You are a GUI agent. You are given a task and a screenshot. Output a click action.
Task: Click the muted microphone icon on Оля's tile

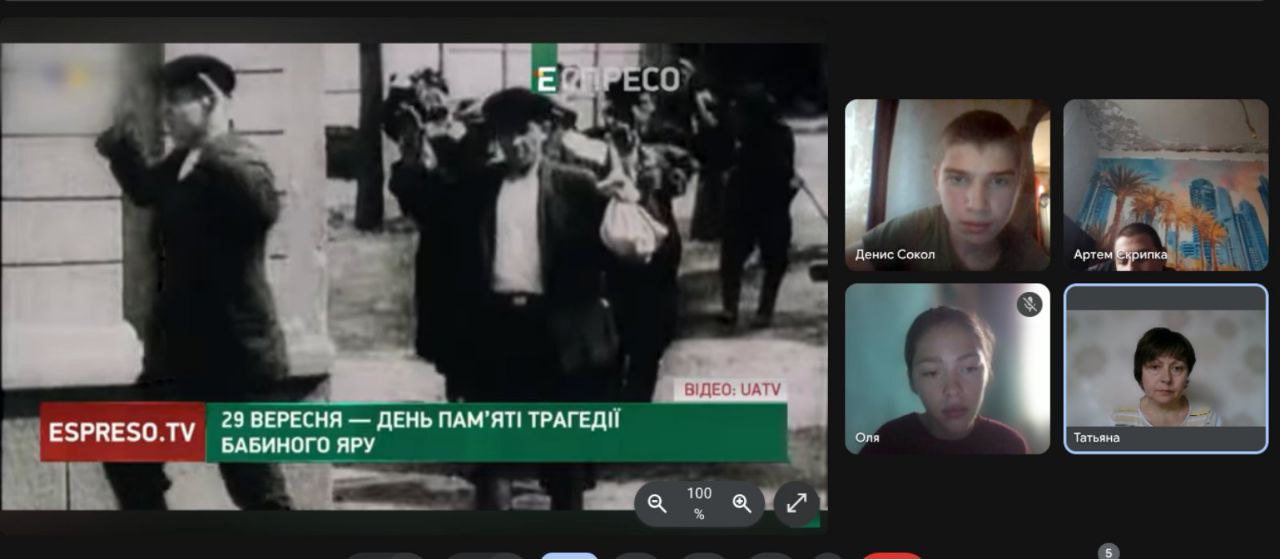click(x=1029, y=304)
